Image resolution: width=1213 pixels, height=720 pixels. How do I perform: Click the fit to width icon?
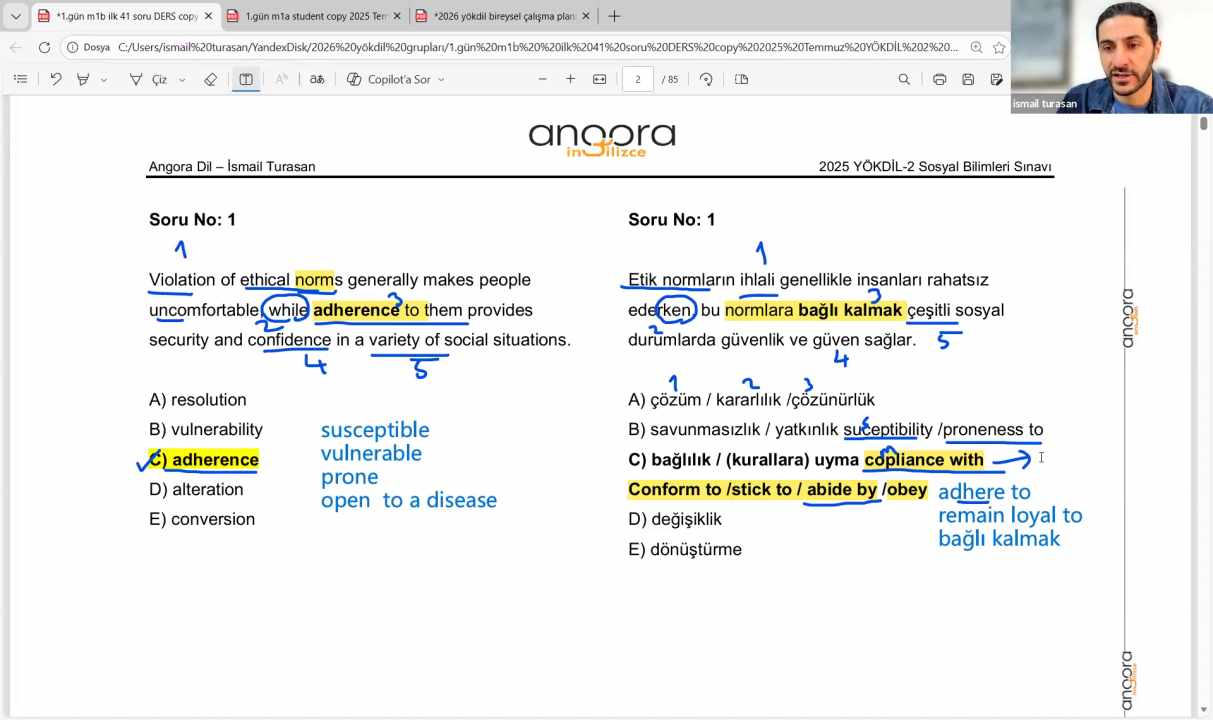599,79
